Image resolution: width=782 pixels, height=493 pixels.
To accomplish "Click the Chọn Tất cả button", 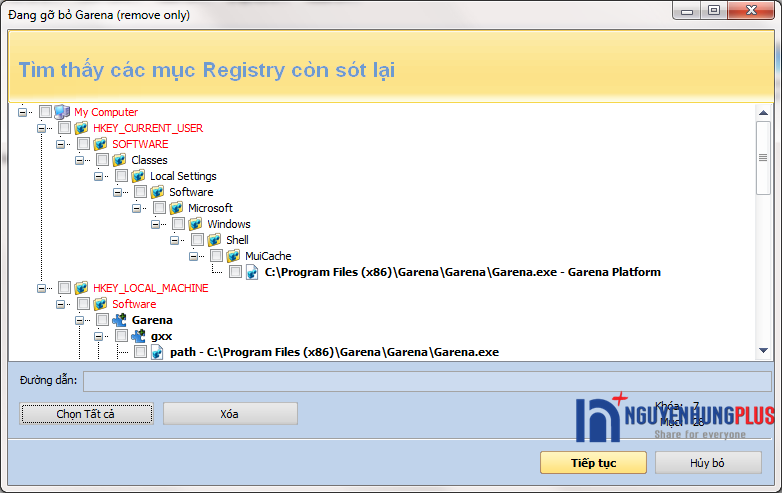I will (x=86, y=414).
